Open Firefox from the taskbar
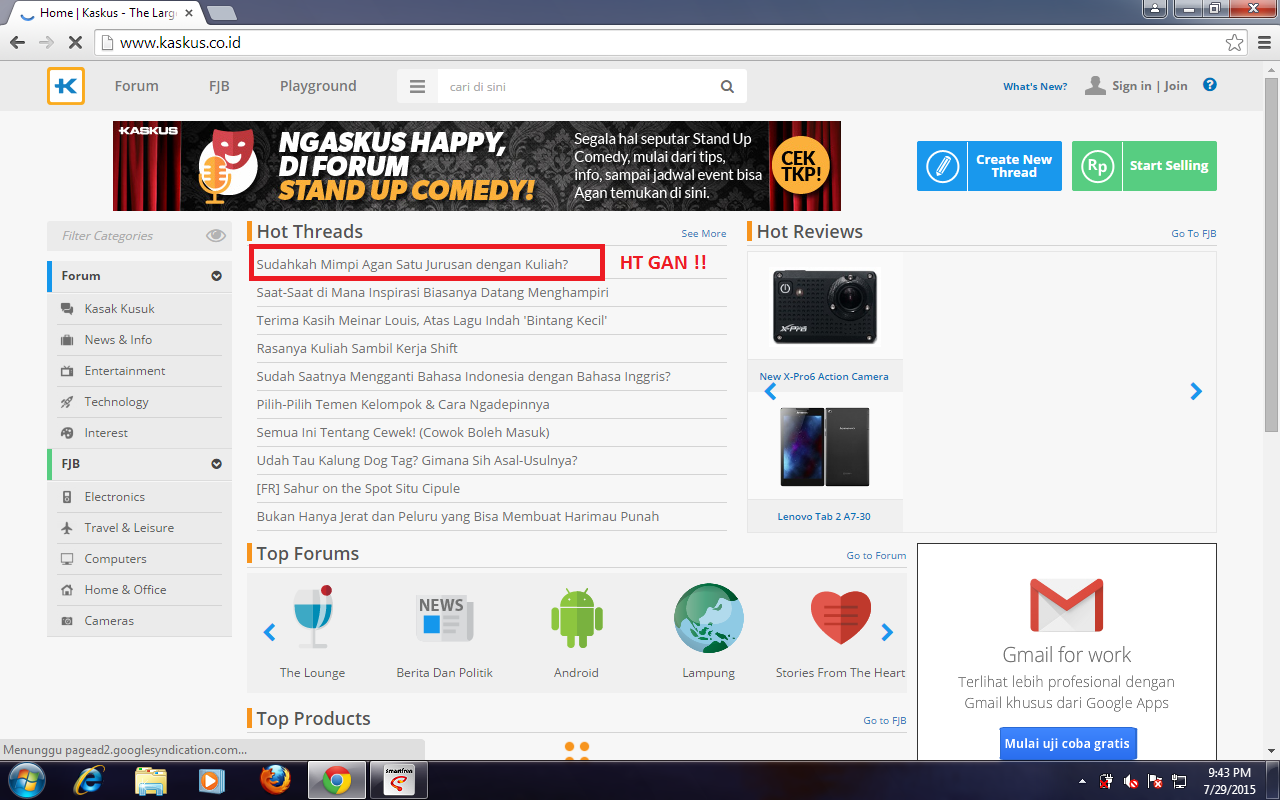1280x800 pixels. (x=275, y=780)
